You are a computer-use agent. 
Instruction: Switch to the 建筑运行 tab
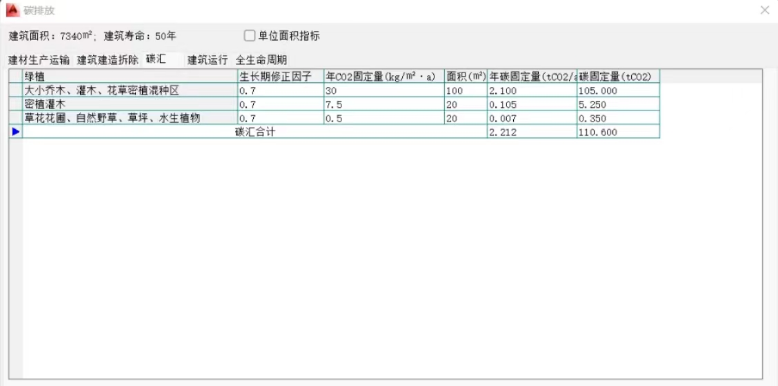[207, 61]
